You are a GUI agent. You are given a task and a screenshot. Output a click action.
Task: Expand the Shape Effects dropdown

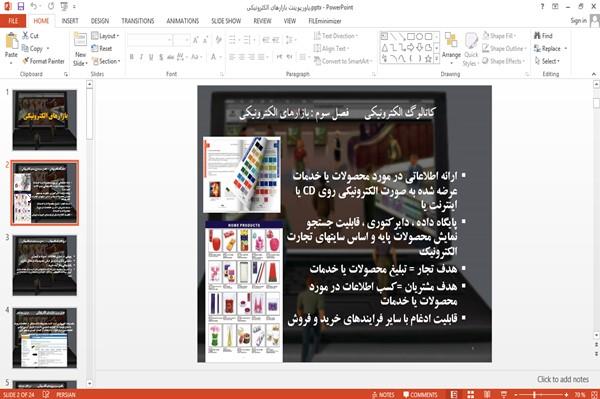pyautogui.click(x=504, y=61)
